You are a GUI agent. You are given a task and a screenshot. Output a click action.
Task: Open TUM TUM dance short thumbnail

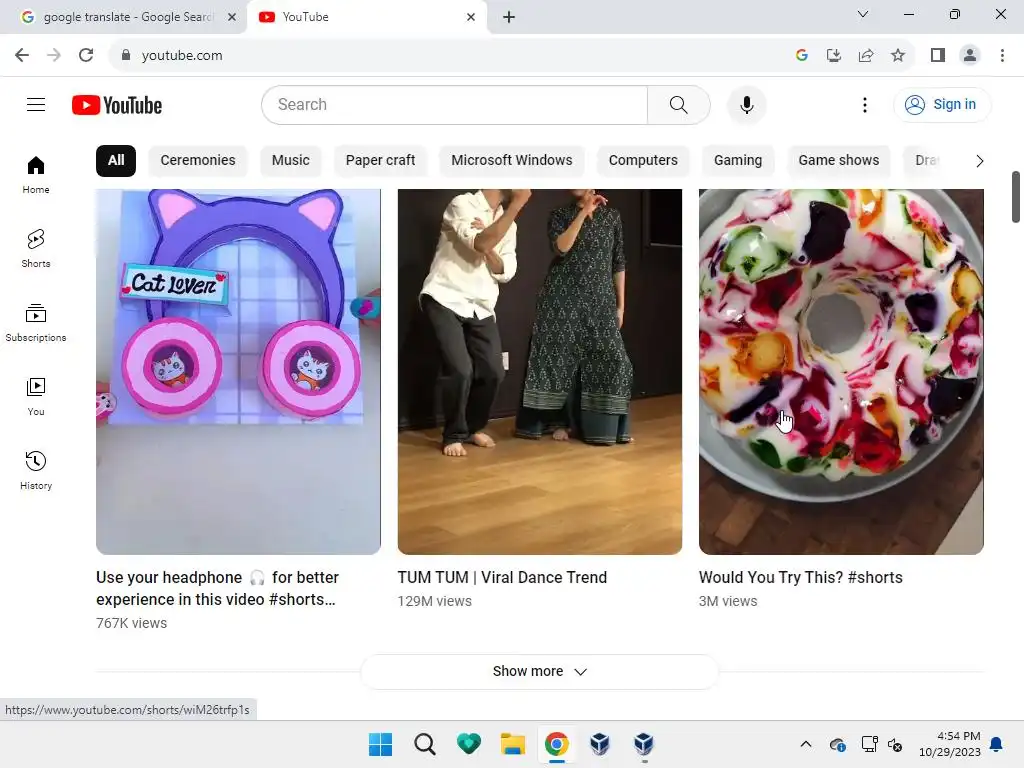pyautogui.click(x=539, y=372)
